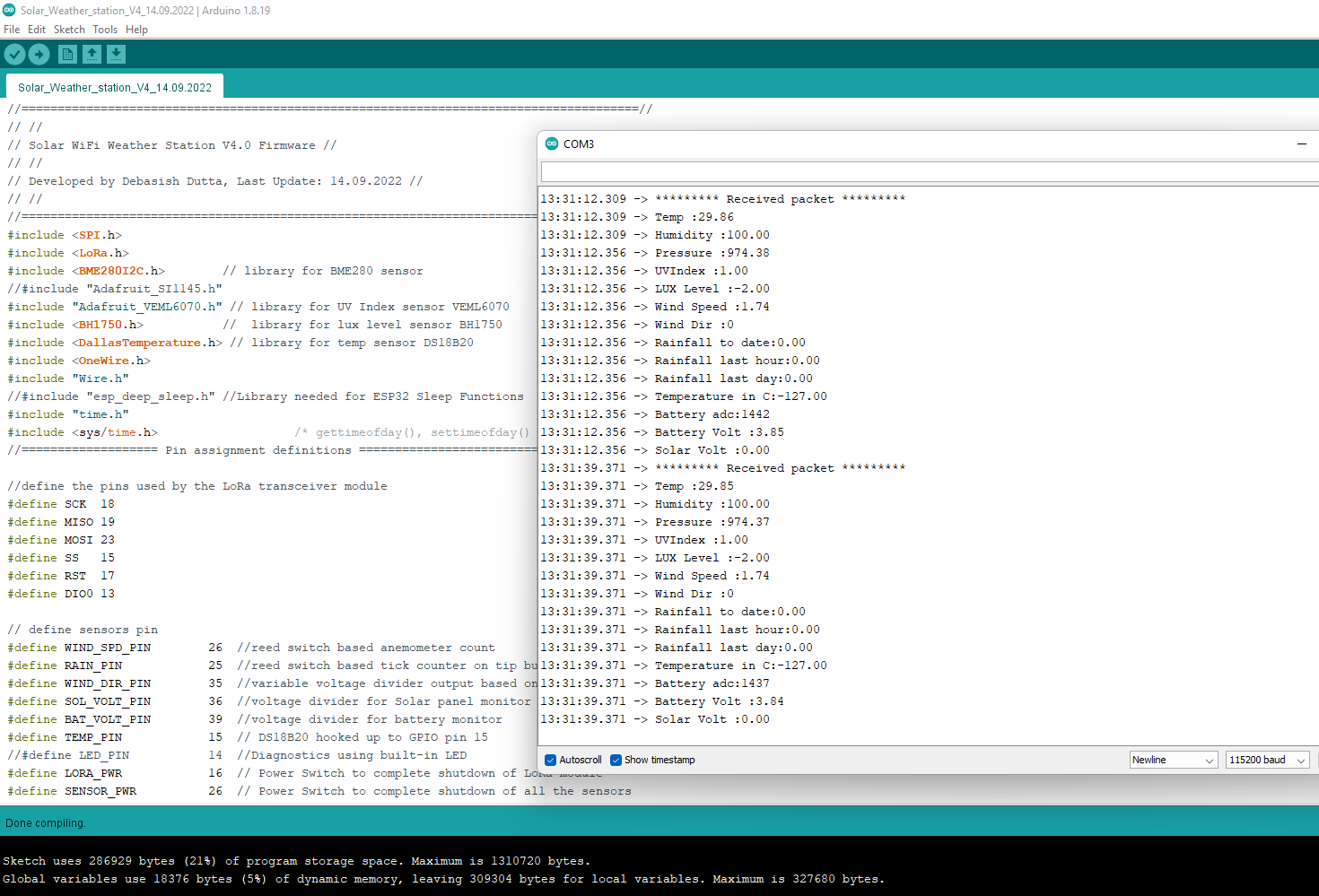The image size is (1319, 896).
Task: Open the Sketch menu
Action: [69, 30]
